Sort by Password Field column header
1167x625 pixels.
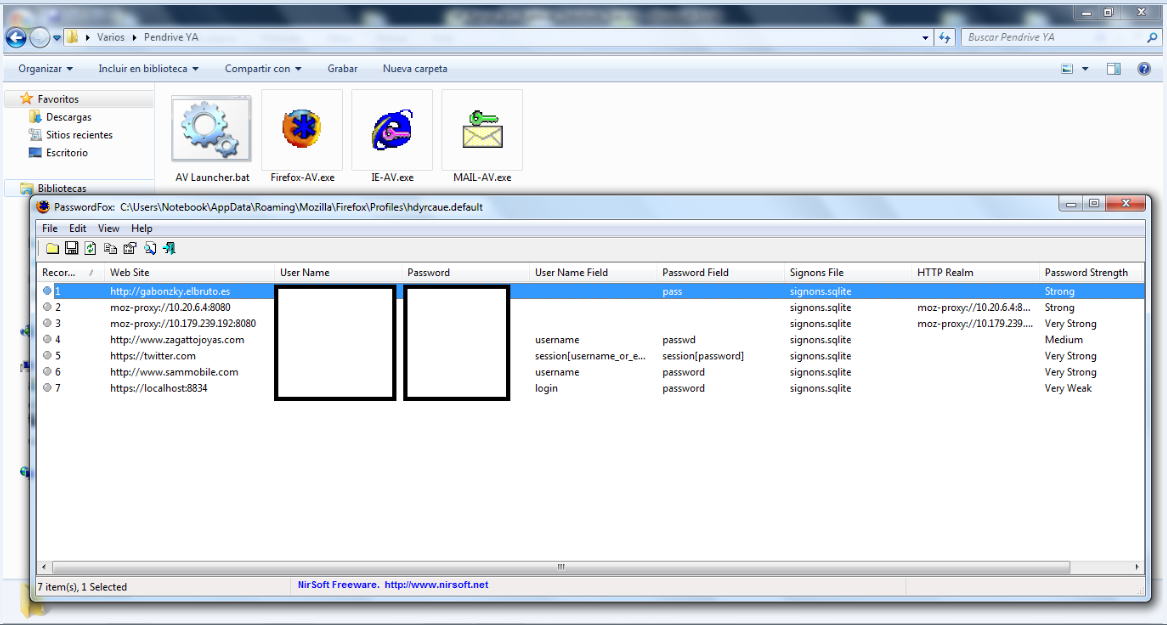click(x=720, y=272)
